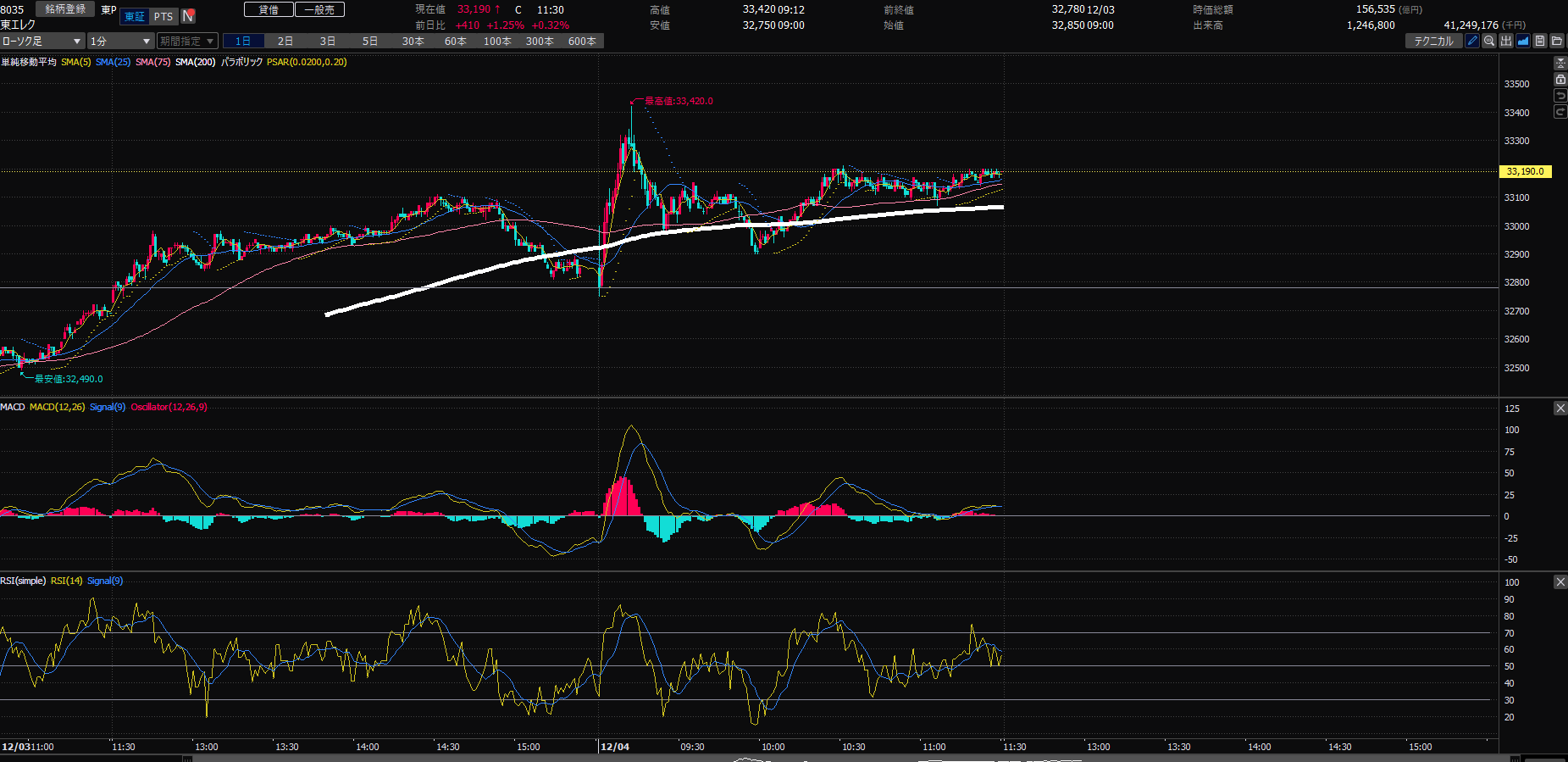This screenshot has width=1568, height=762.
Task: Click the 銘柄登録 button
Action: 65,9
